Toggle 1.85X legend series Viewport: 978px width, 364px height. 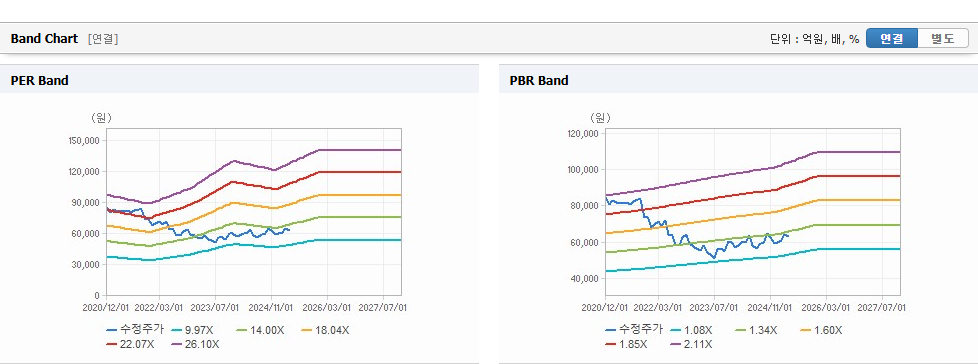click(x=626, y=343)
